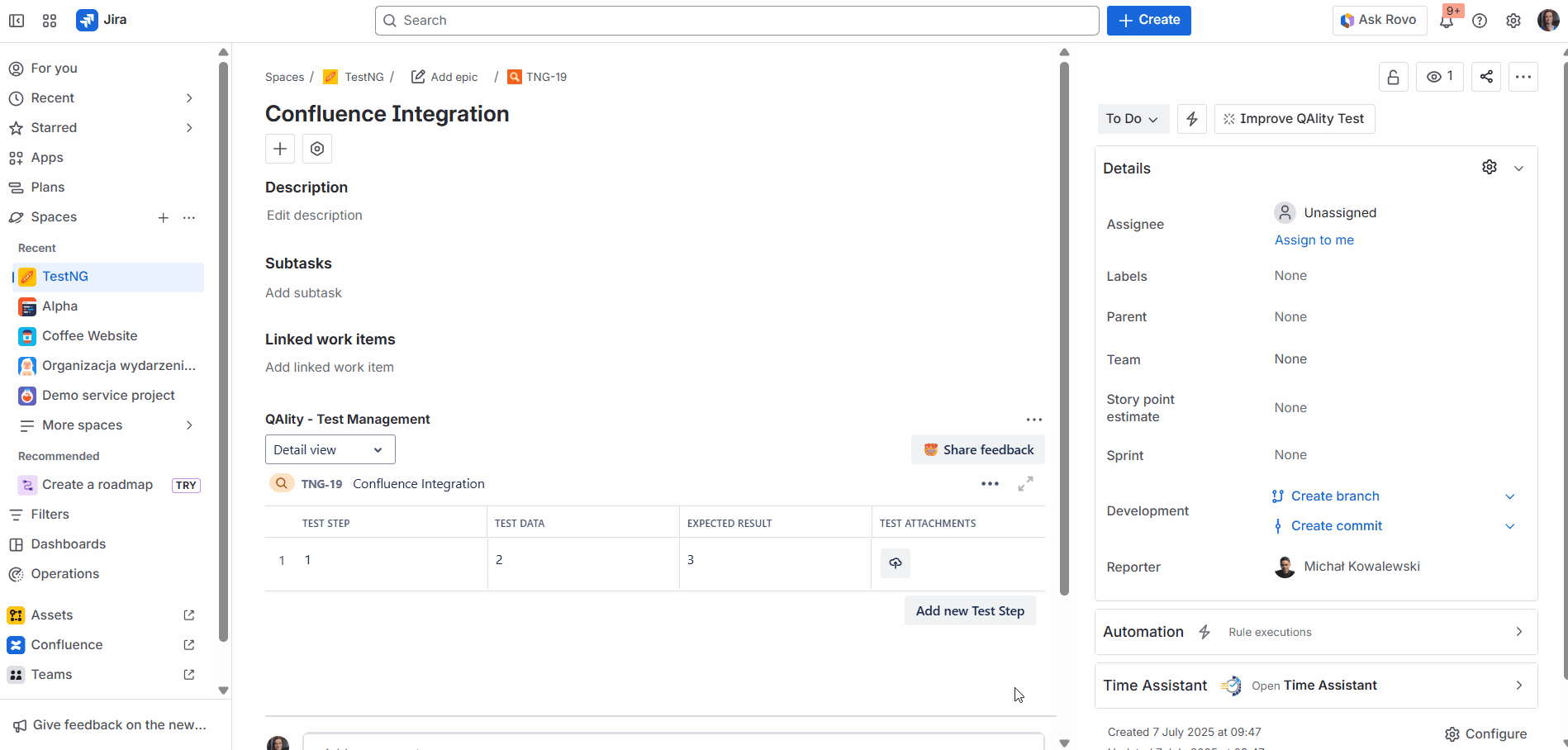Click the Search field
Image resolution: width=1568 pixels, height=750 pixels.
click(737, 21)
